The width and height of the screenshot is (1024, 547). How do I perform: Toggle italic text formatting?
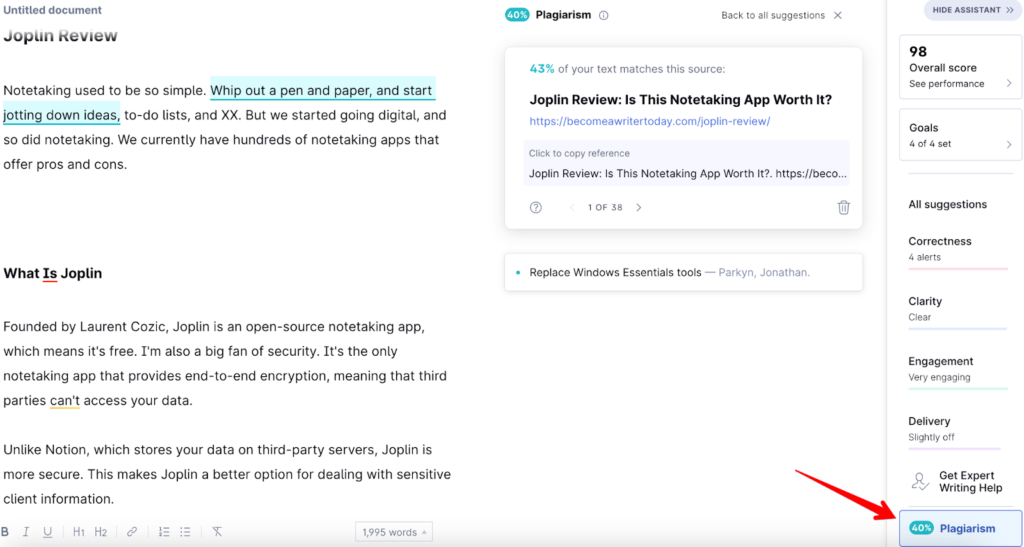click(26, 532)
